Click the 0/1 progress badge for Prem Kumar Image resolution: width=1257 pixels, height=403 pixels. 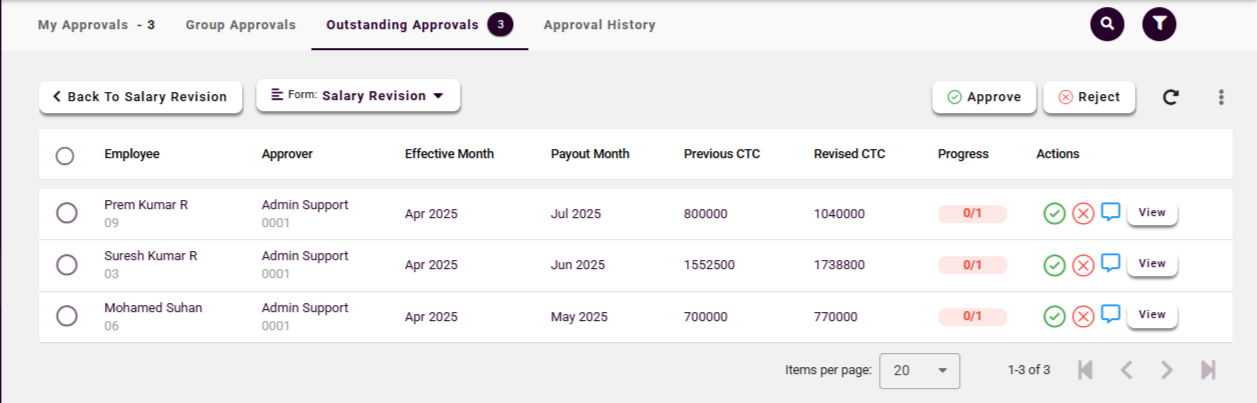tap(972, 213)
